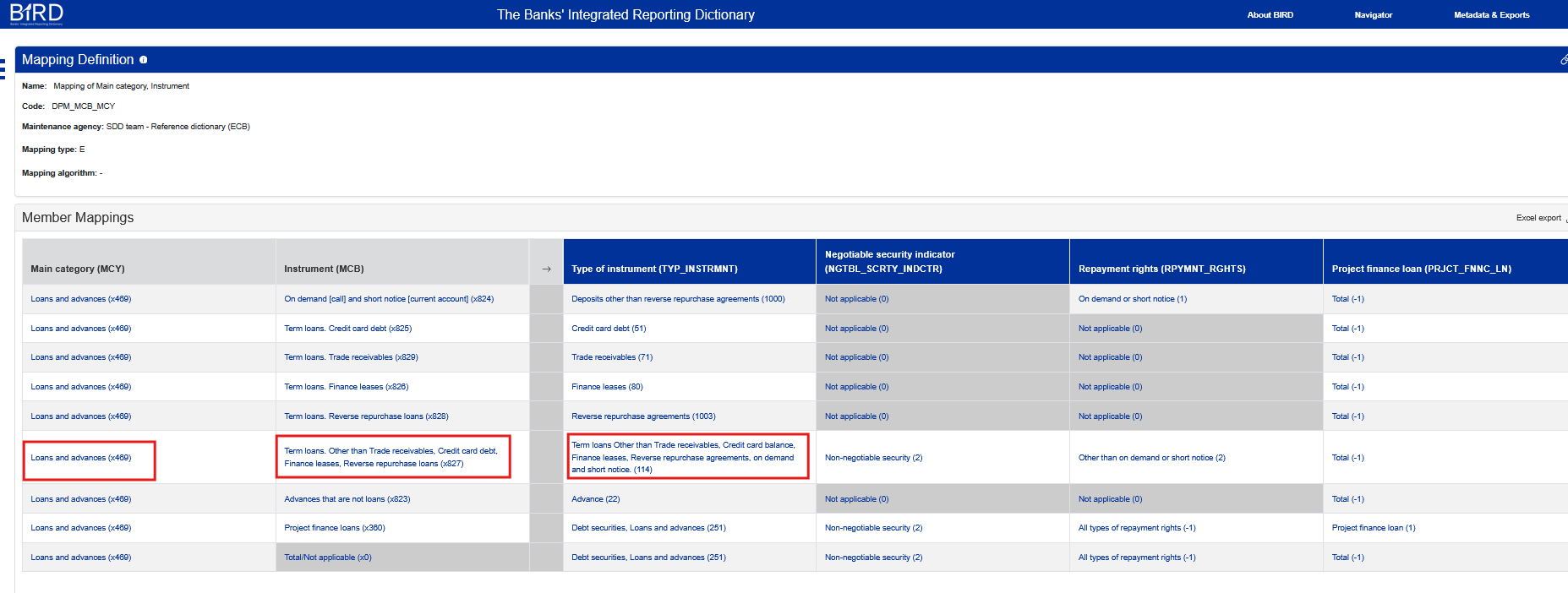Click the Member Mappings section title
1568x593 pixels.
(78, 218)
